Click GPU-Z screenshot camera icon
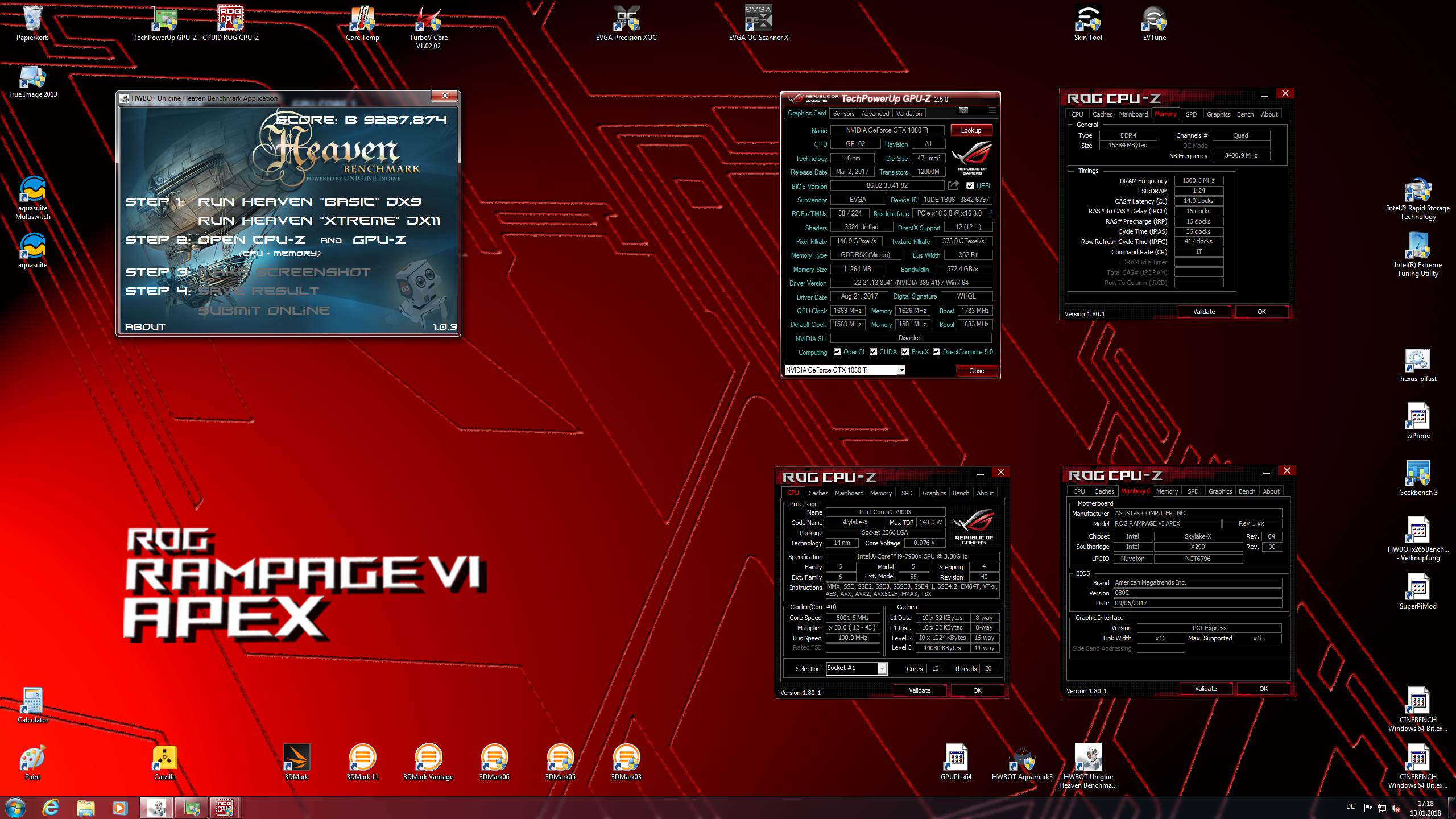The width and height of the screenshot is (1456, 819). pos(963,111)
